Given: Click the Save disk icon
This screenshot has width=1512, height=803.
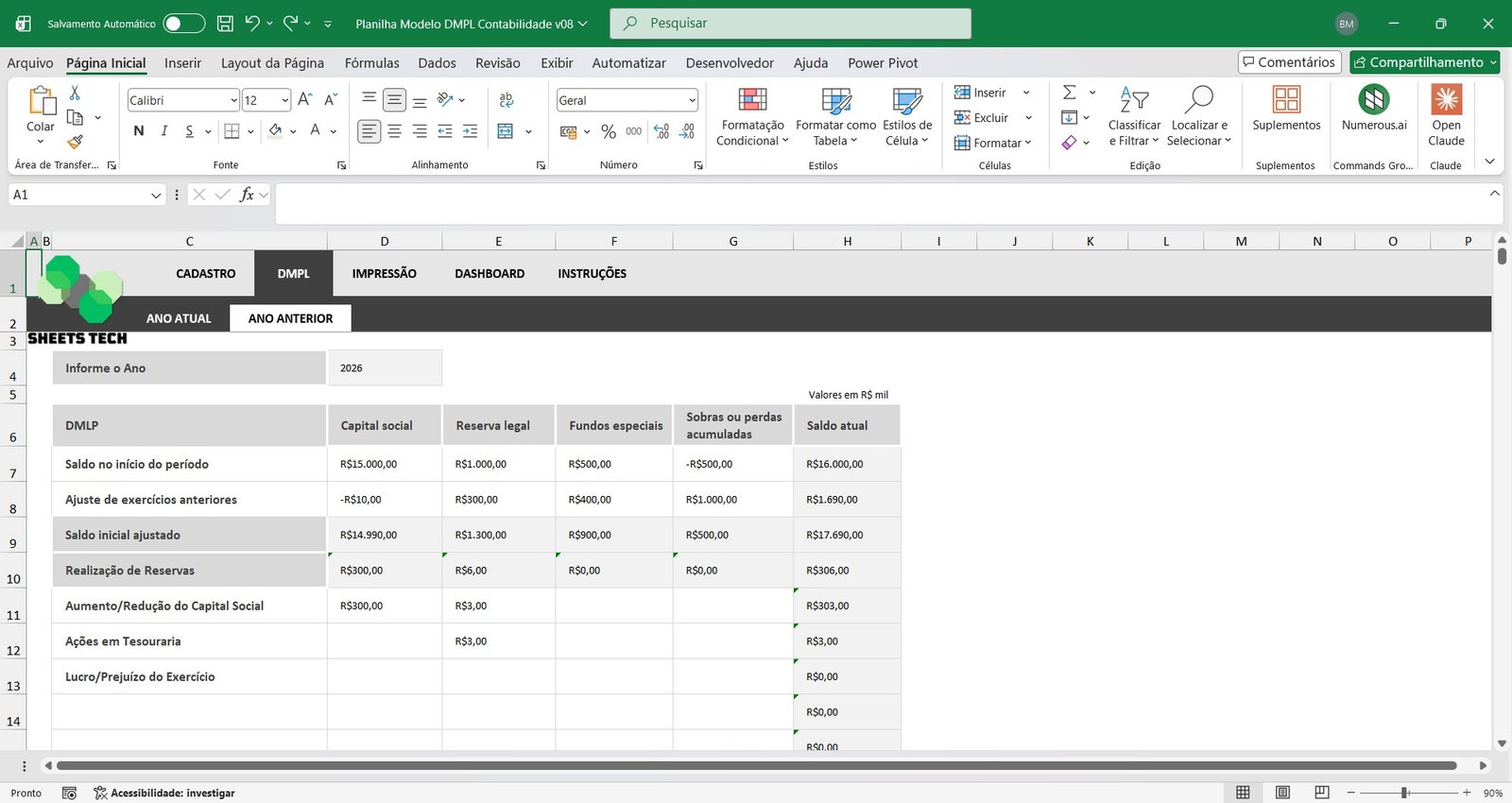Looking at the screenshot, I should click(x=225, y=24).
